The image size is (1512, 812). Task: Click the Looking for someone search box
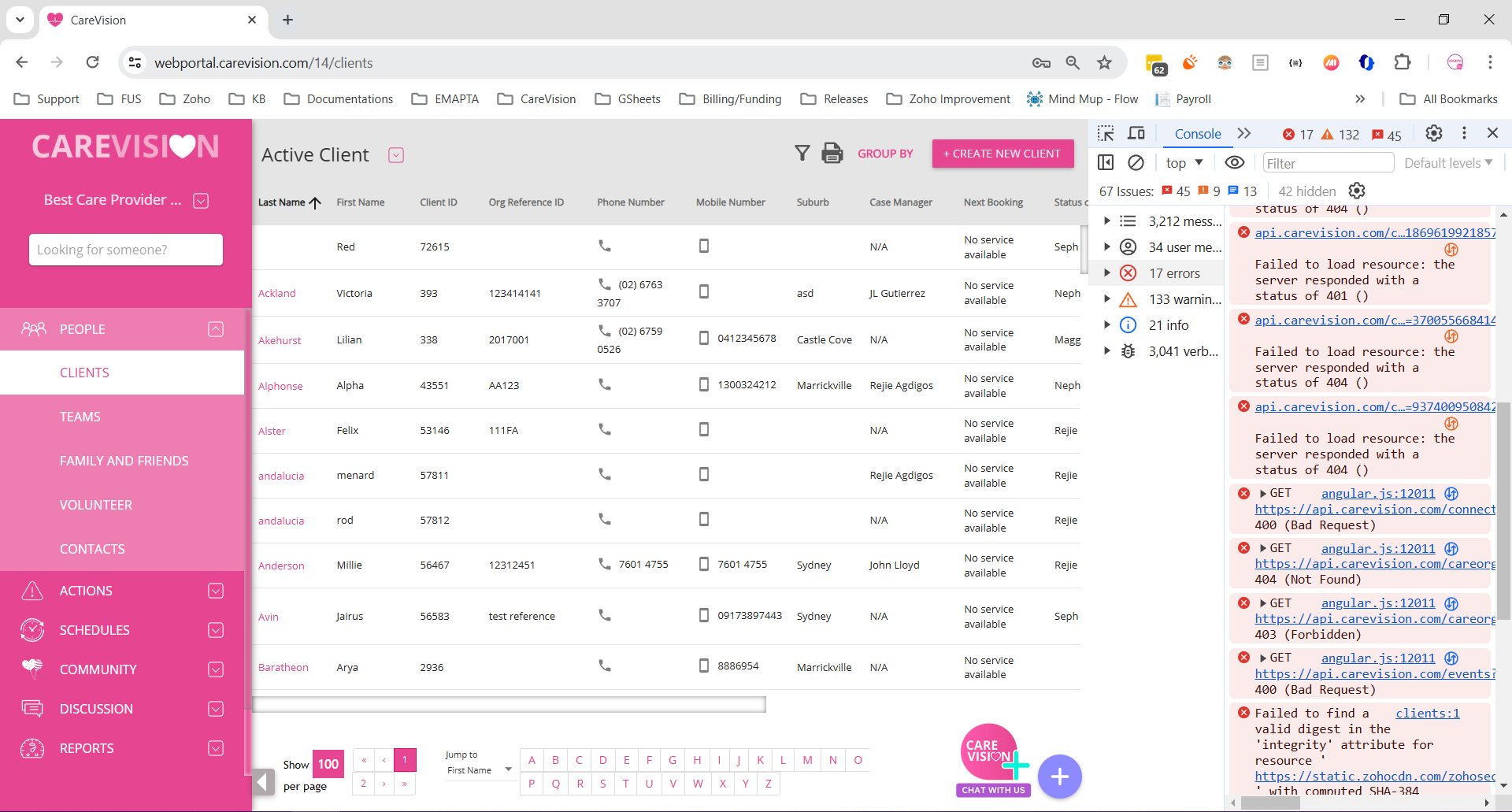pyautogui.click(x=126, y=250)
